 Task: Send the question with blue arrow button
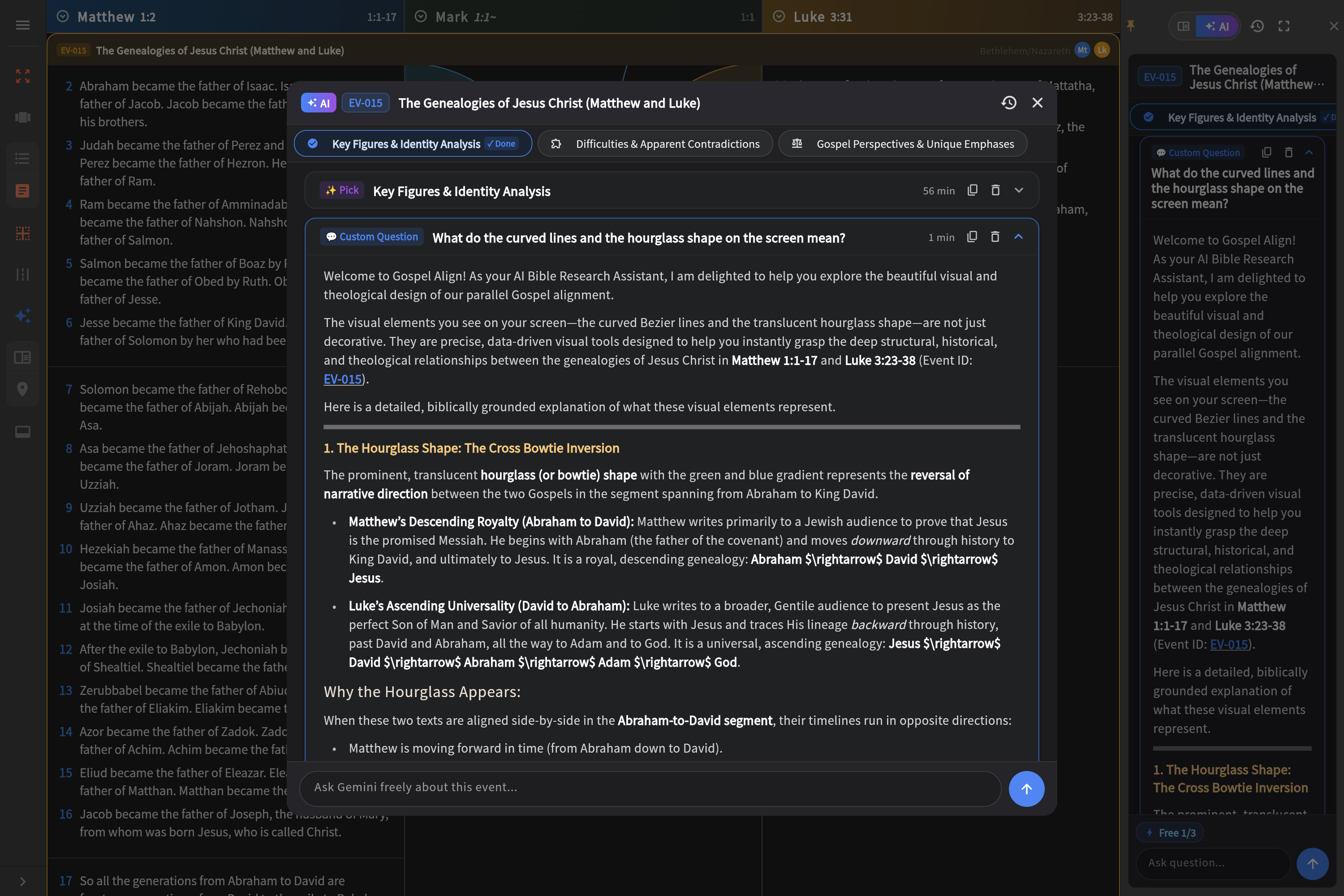tap(1027, 788)
